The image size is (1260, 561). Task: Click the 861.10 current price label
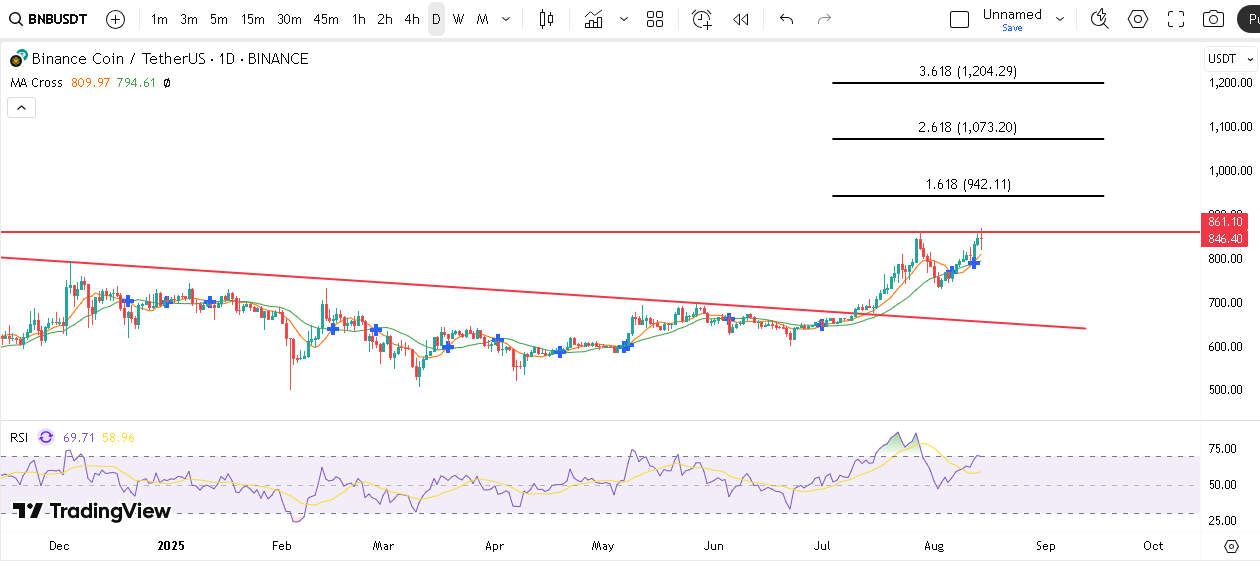[x=1225, y=221]
